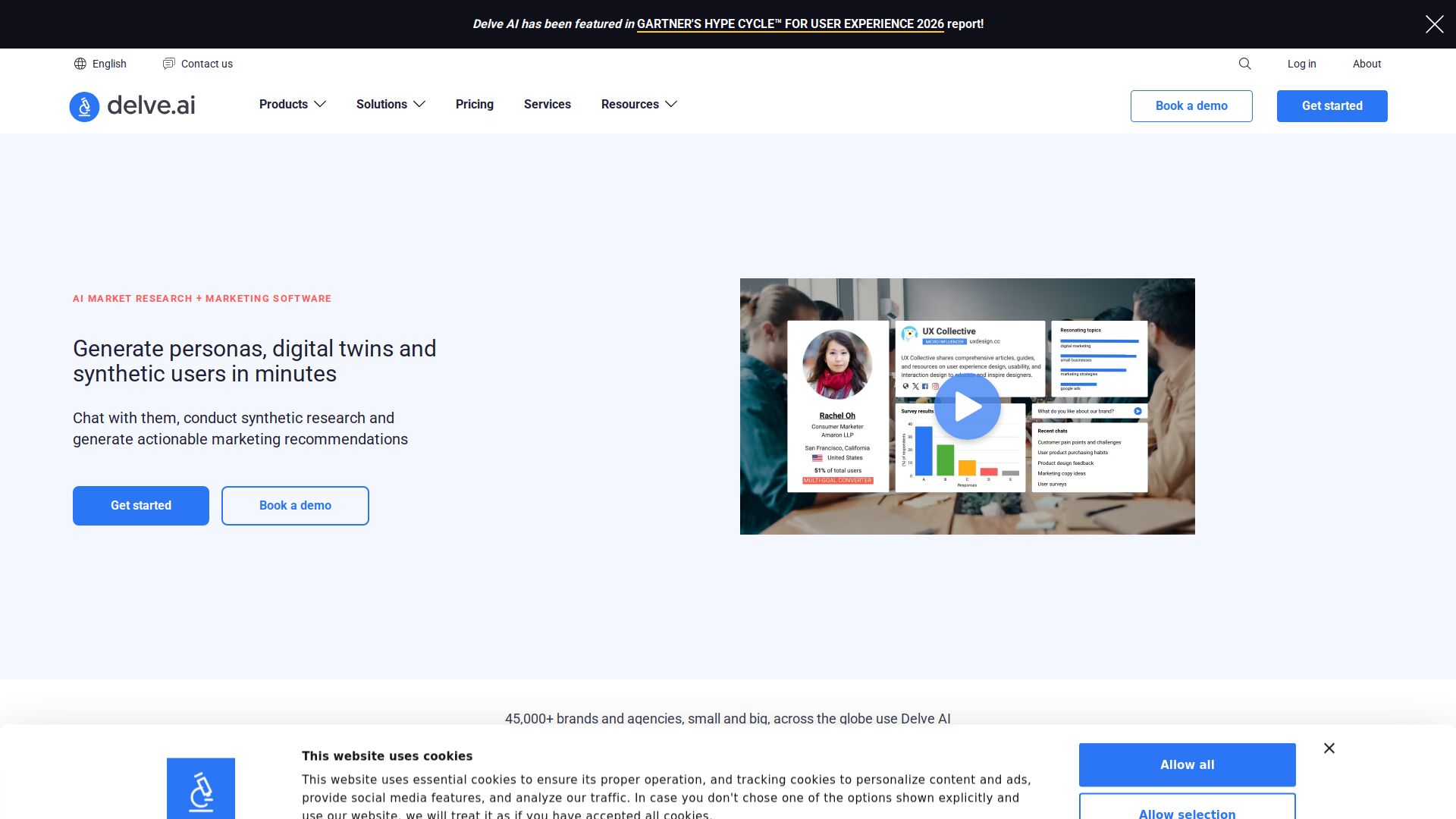Image resolution: width=1456 pixels, height=819 pixels.
Task: Click Get started in header
Action: (1332, 106)
